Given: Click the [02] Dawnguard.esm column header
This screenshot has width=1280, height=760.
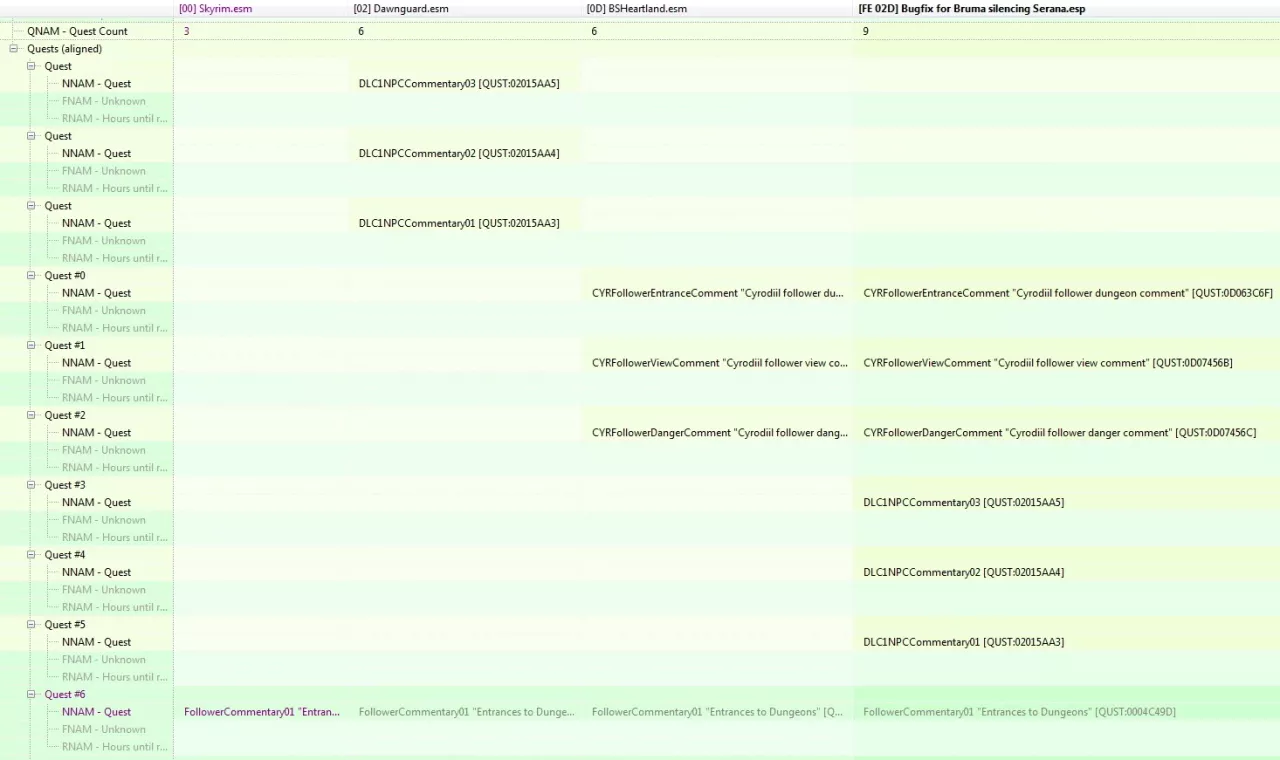Looking at the screenshot, I should click(465, 9).
